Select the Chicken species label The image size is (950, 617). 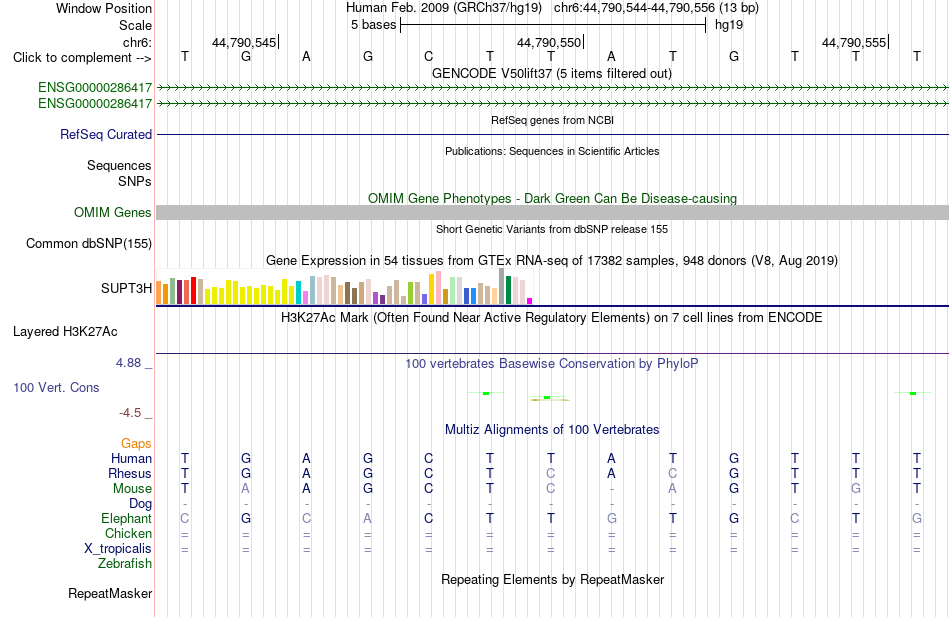click(x=128, y=534)
